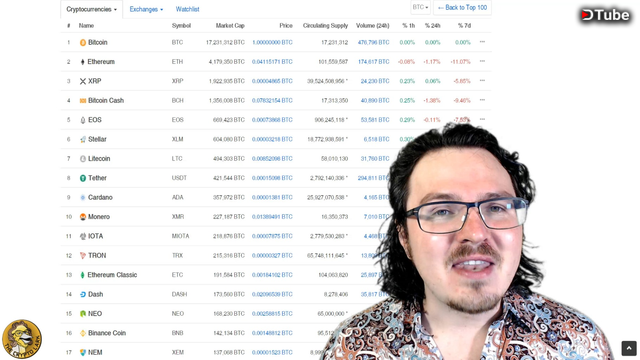640x360 pixels.
Task: Sort by the % 1h column header
Action: pyautogui.click(x=408, y=26)
